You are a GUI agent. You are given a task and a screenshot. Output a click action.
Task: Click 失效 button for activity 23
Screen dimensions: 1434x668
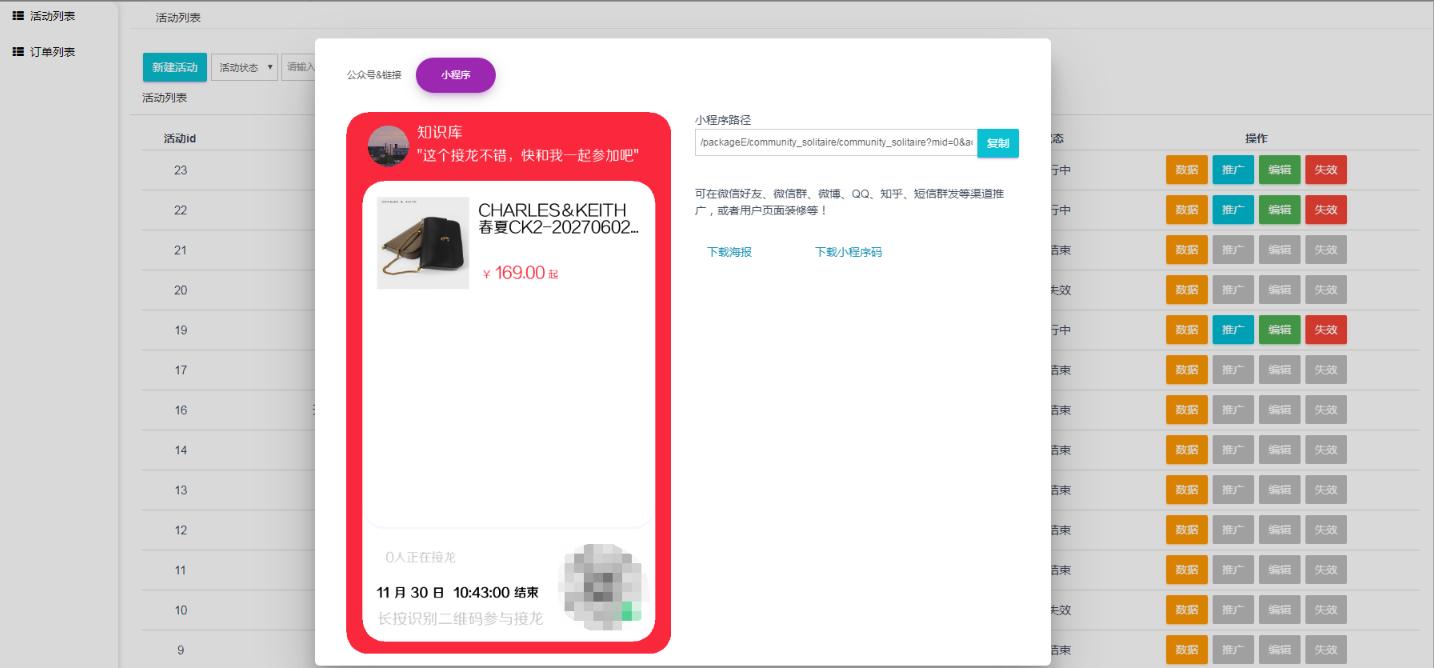[1325, 170]
